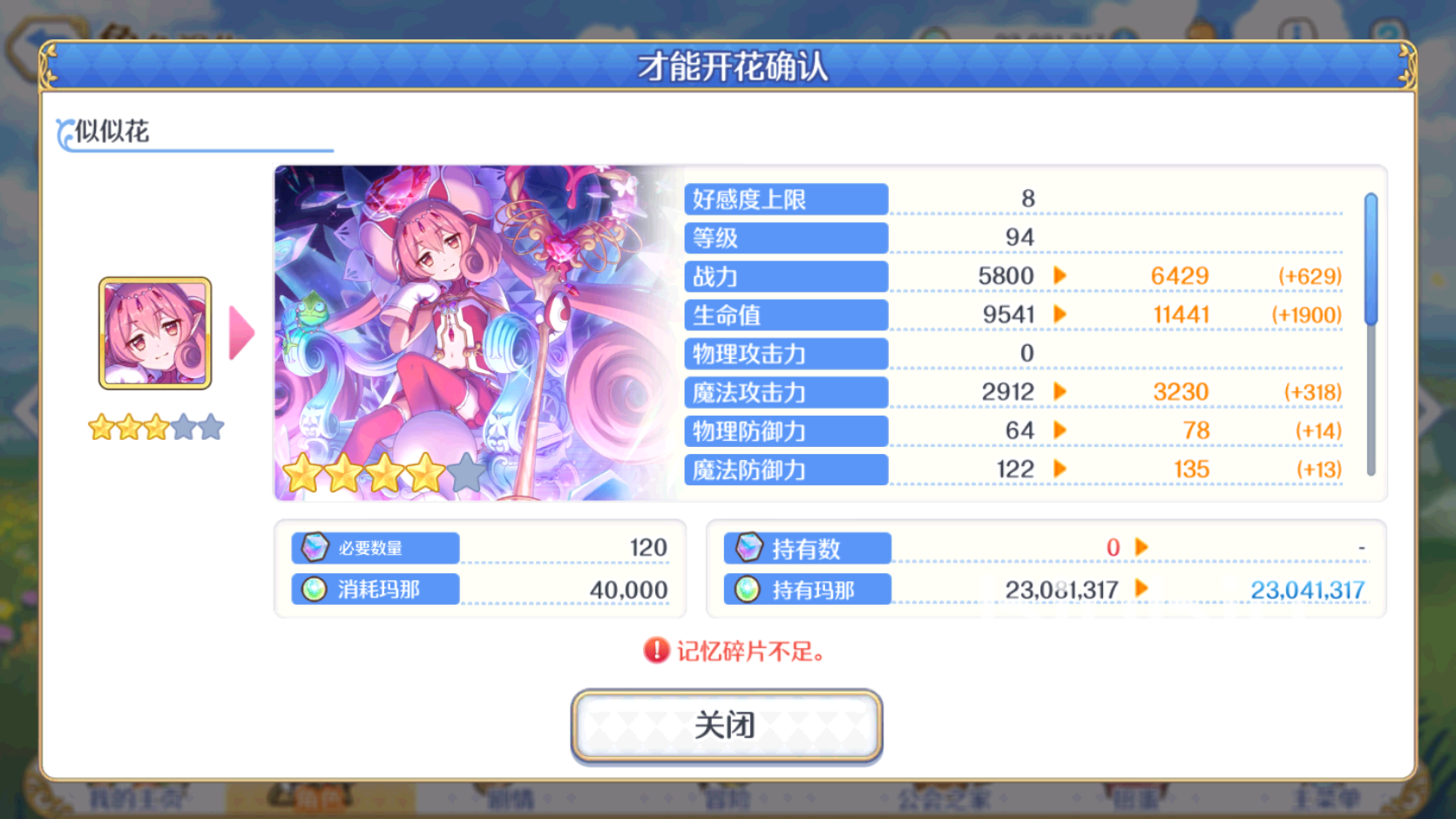Screen dimensions: 1456x819
Task: Click the 生命值 stat label
Action: [x=786, y=315]
